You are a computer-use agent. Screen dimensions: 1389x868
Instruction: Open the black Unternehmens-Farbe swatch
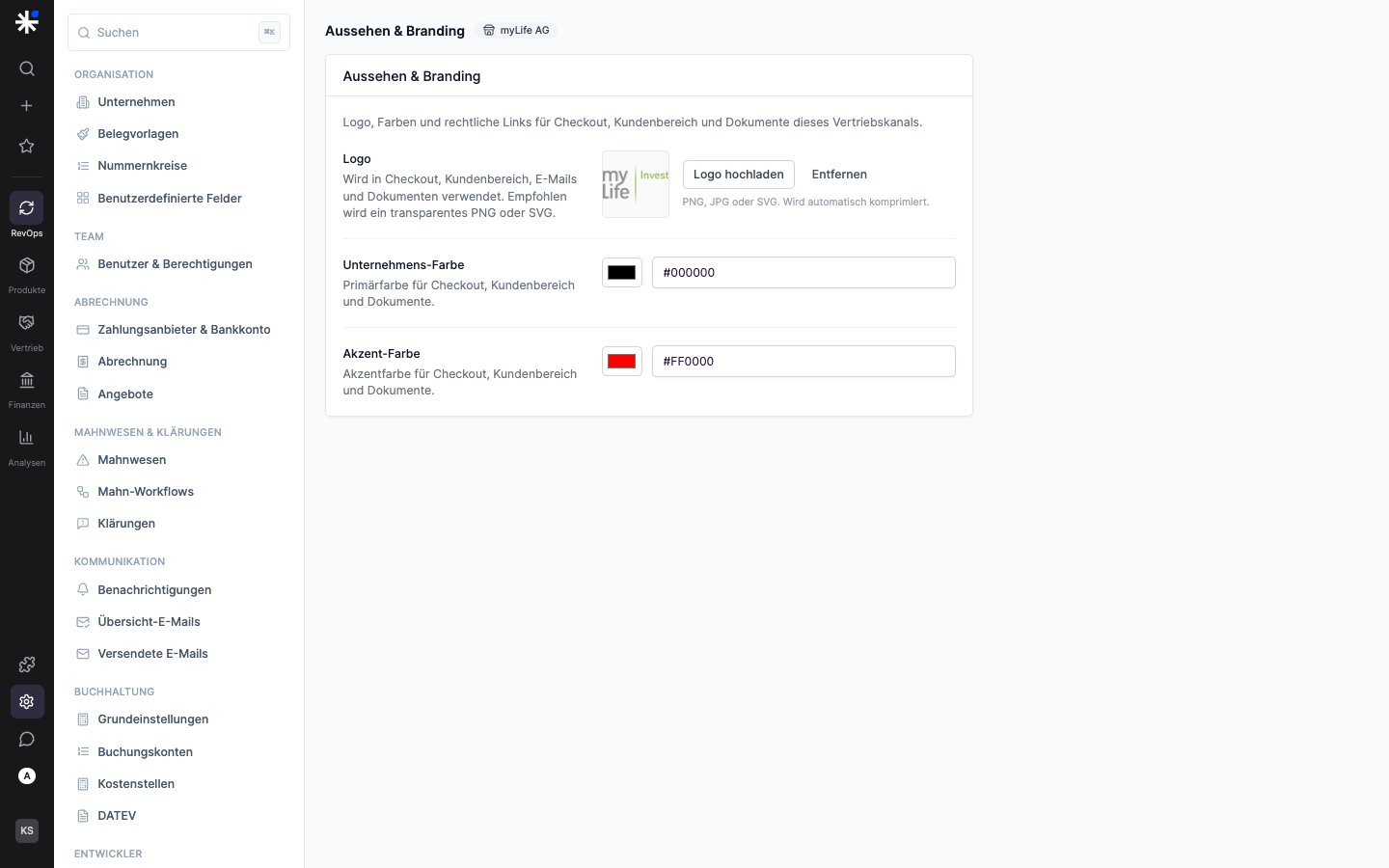pos(622,273)
